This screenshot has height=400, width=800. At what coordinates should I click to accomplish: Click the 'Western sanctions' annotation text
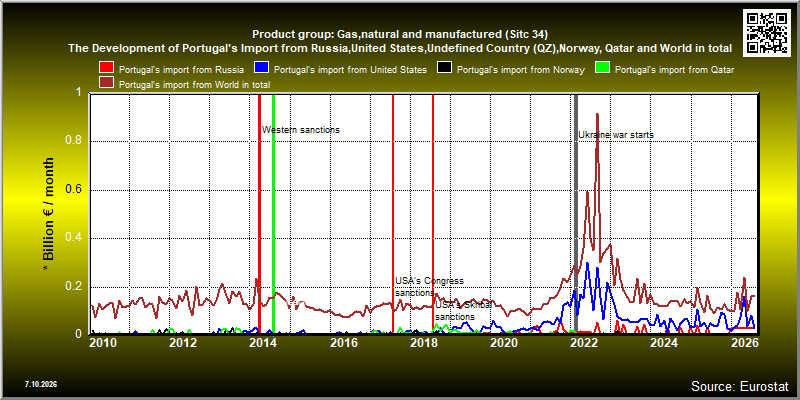[301, 130]
